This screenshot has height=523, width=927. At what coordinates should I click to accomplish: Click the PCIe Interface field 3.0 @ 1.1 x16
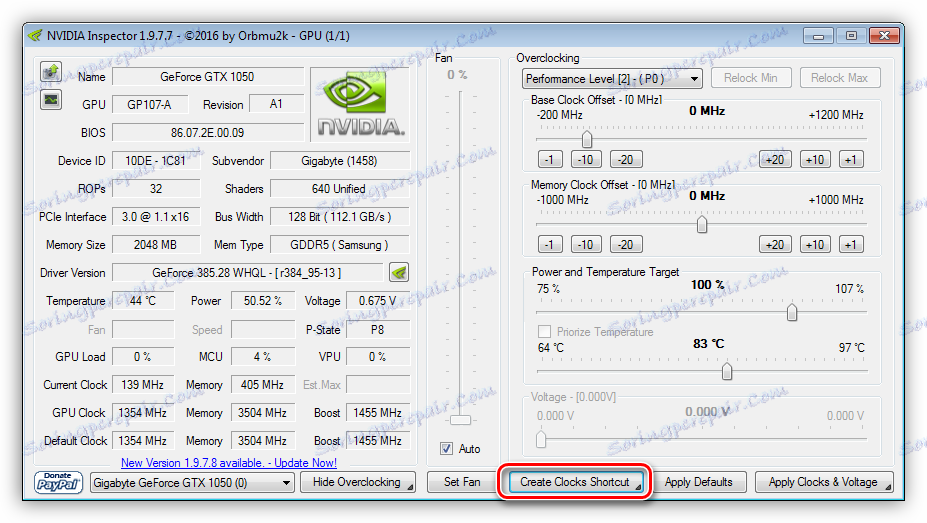(155, 217)
